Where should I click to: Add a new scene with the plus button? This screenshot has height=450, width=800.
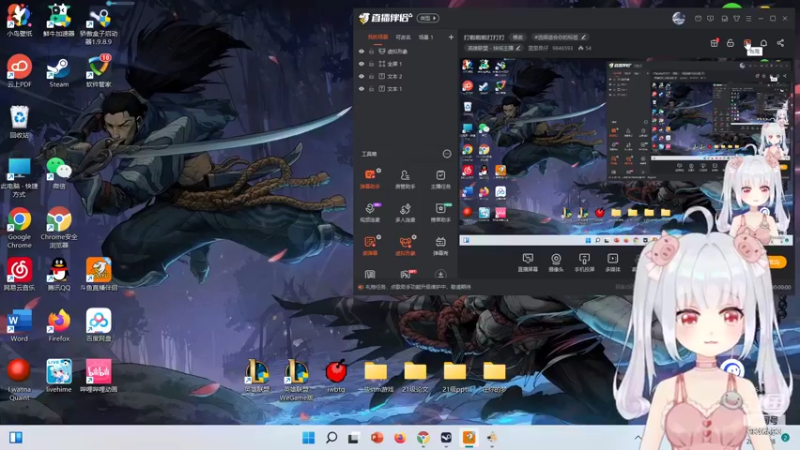451,37
